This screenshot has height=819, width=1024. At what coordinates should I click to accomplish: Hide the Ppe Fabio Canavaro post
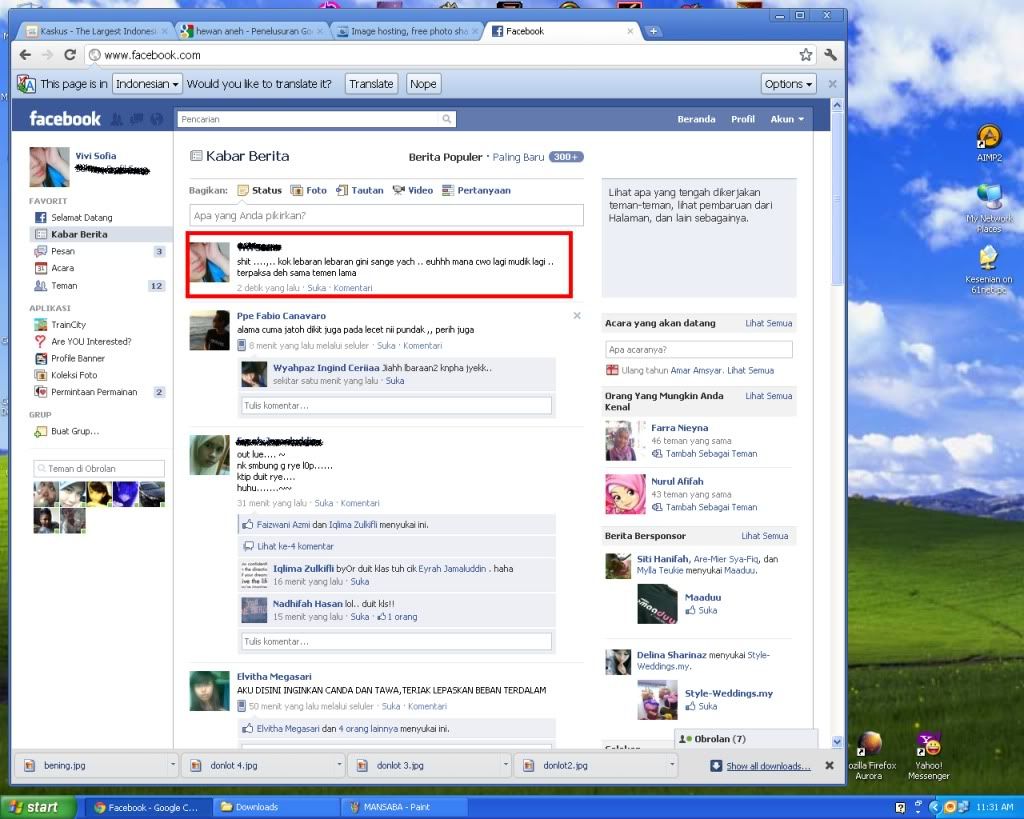click(577, 315)
